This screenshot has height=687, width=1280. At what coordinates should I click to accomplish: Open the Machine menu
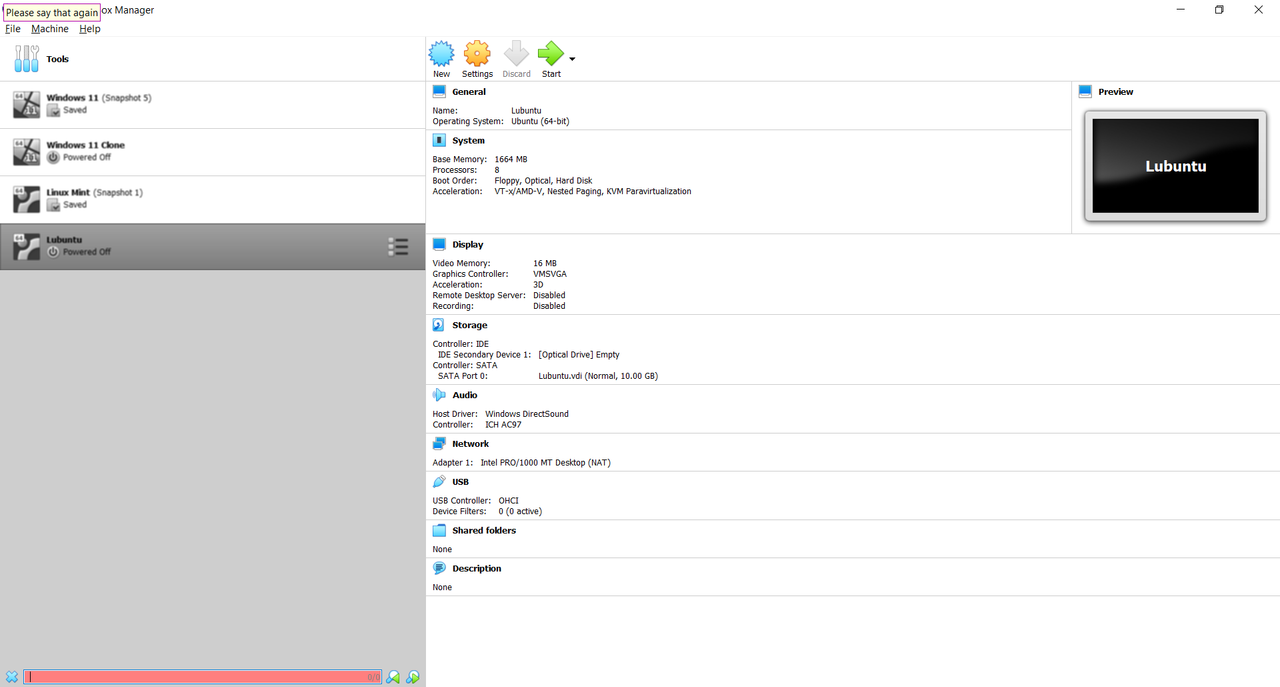click(50, 29)
